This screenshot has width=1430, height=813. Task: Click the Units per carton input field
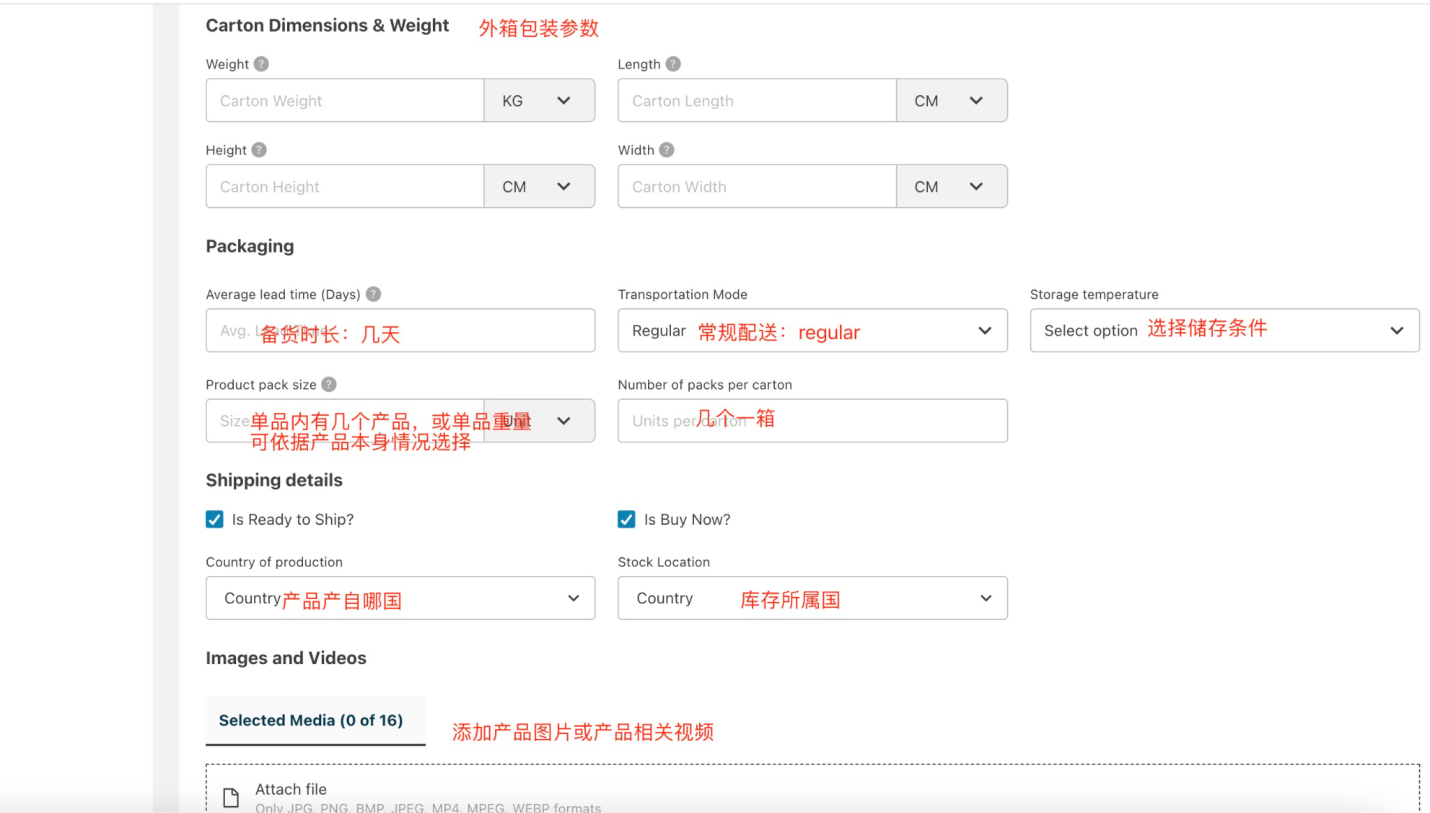[x=811, y=420]
